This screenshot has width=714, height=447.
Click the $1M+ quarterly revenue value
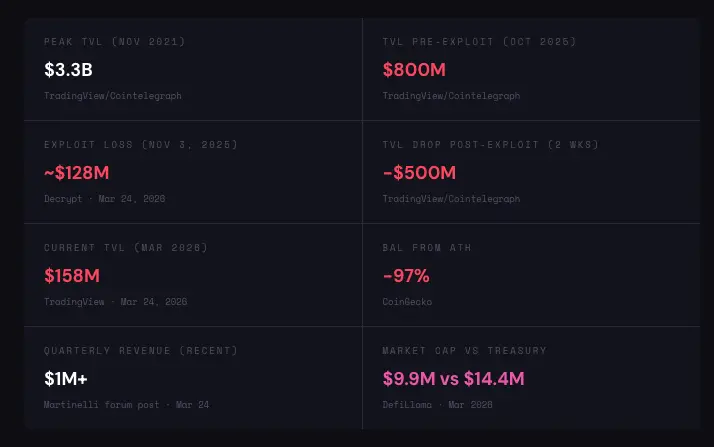(66, 378)
